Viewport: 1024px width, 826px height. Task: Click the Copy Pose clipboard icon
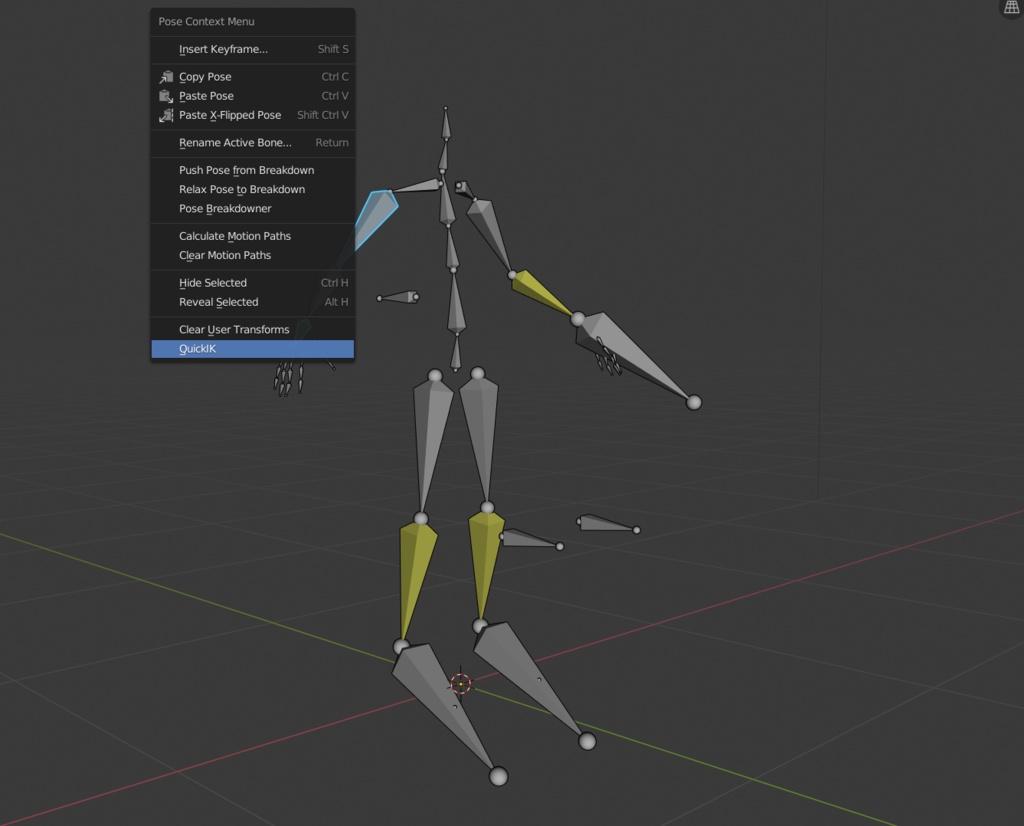(166, 76)
